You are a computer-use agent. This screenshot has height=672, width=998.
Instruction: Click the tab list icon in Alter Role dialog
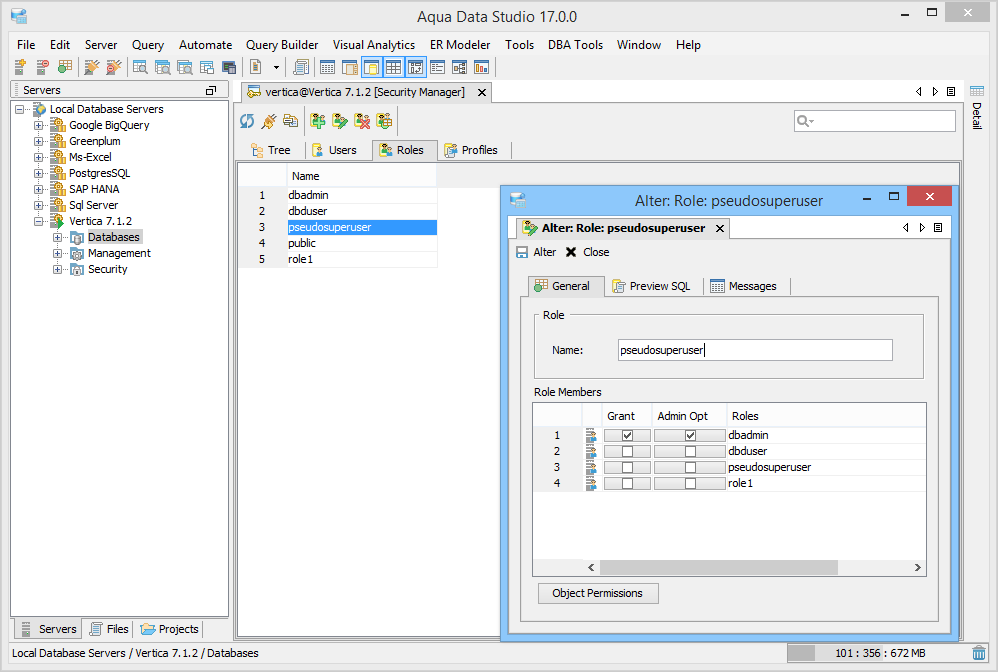(x=938, y=228)
